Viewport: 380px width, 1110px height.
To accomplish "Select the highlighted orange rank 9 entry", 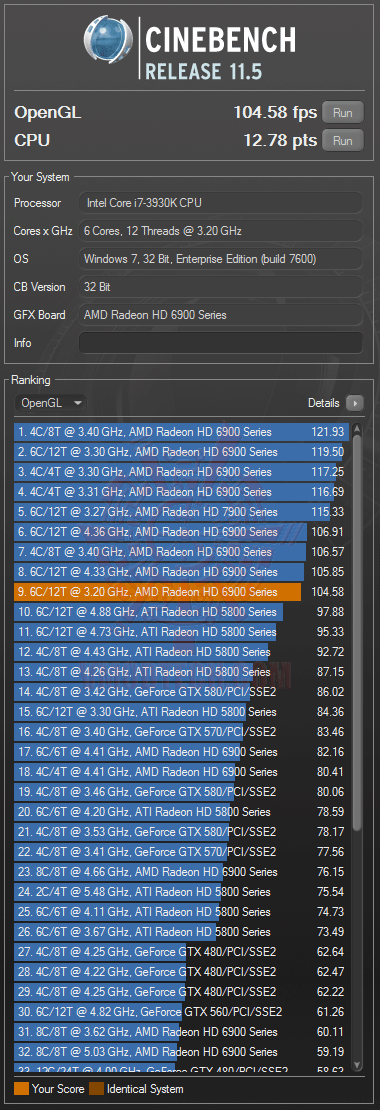I will (182, 591).
